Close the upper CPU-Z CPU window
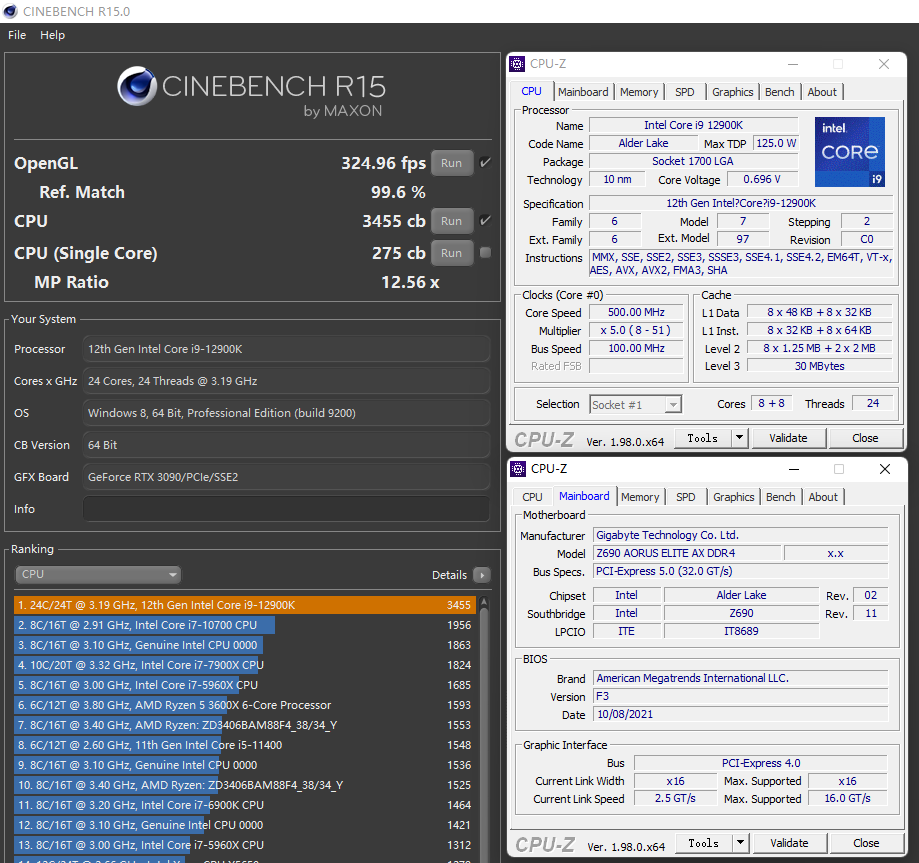 click(x=884, y=64)
